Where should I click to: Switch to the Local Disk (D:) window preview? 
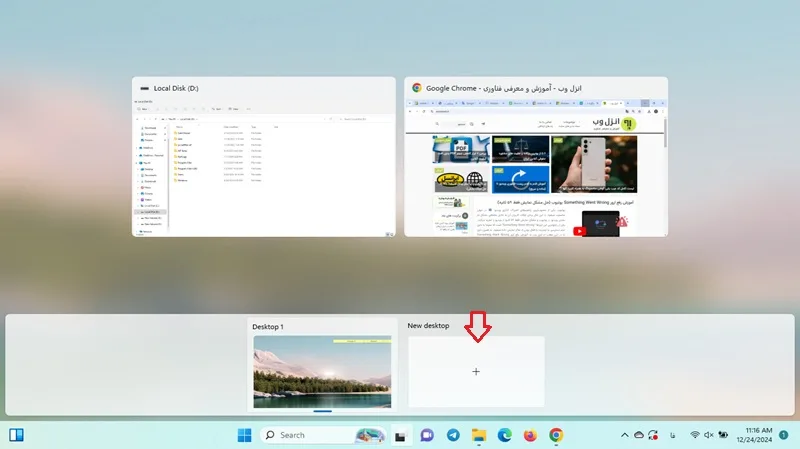(x=264, y=157)
